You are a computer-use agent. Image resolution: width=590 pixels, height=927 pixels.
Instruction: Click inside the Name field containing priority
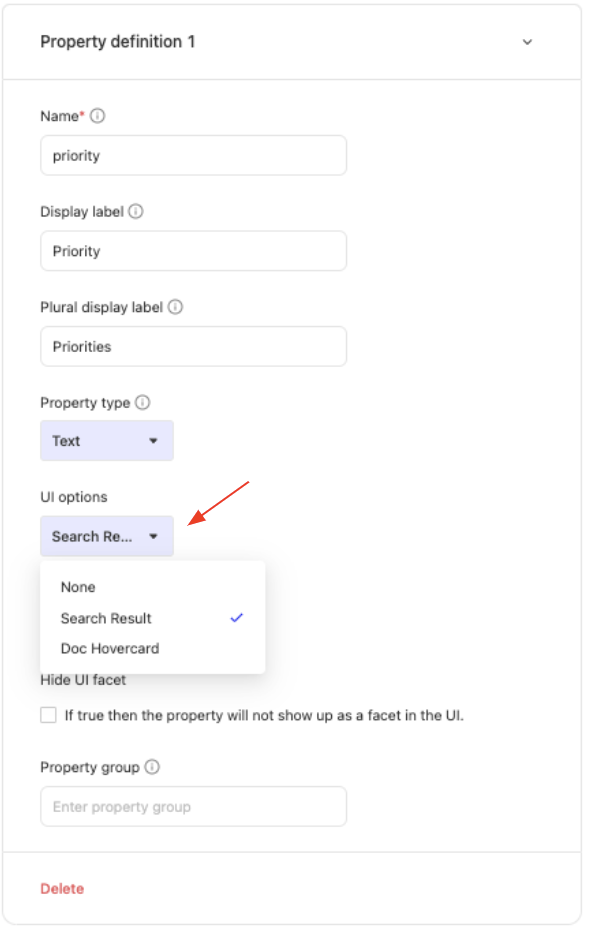coord(193,155)
